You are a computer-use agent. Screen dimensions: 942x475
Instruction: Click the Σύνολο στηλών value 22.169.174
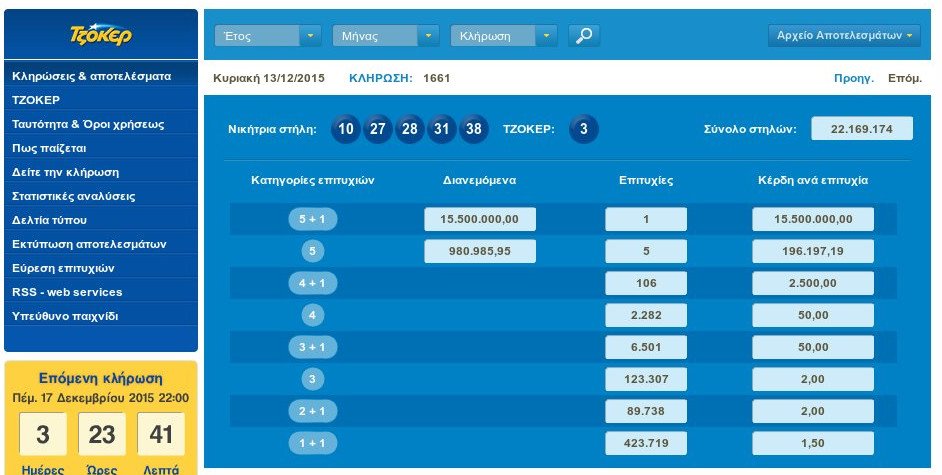coord(861,129)
